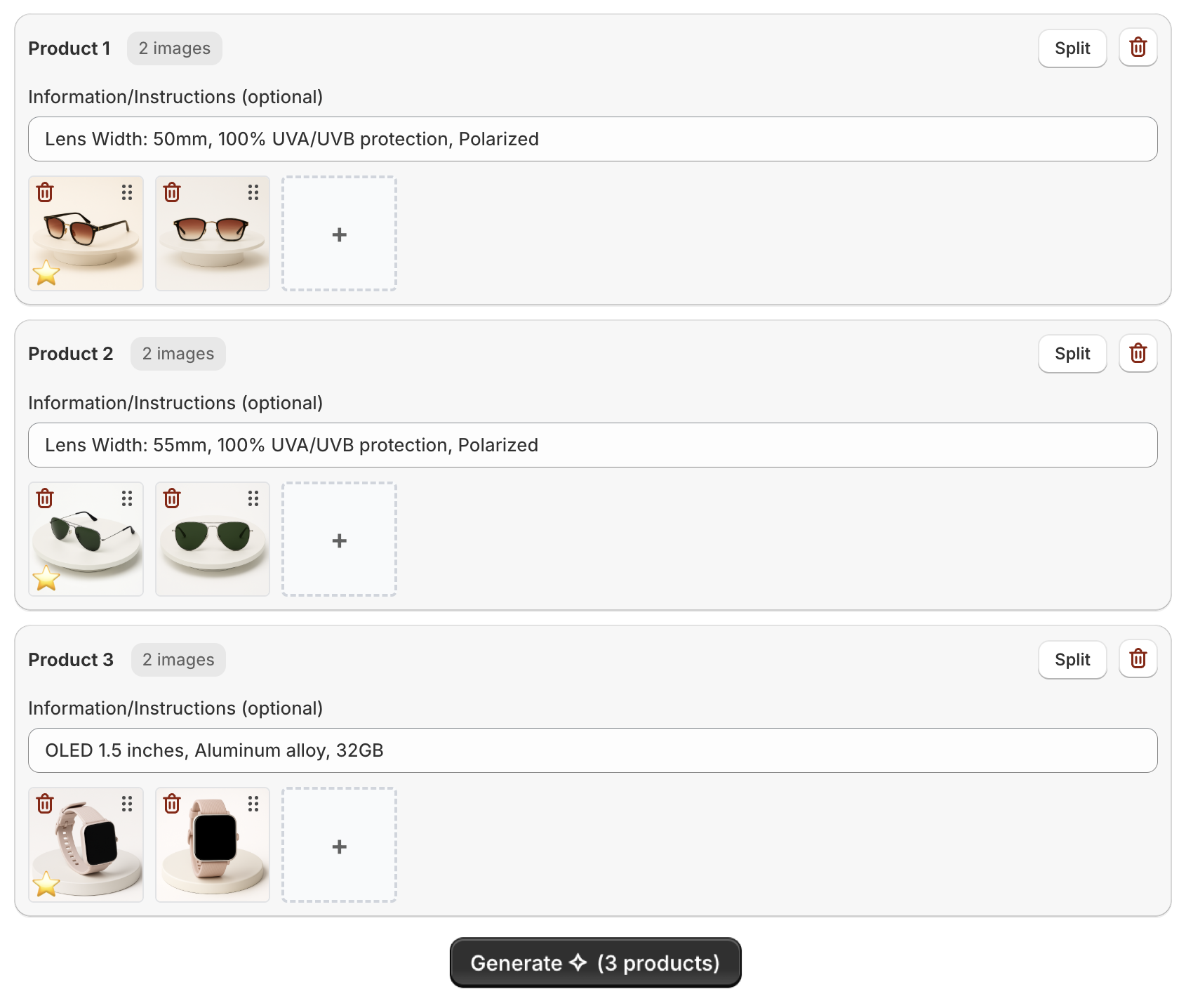Remove the first smartwatch image in Product 3
This screenshot has width=1186, height=1008.
[x=44, y=803]
